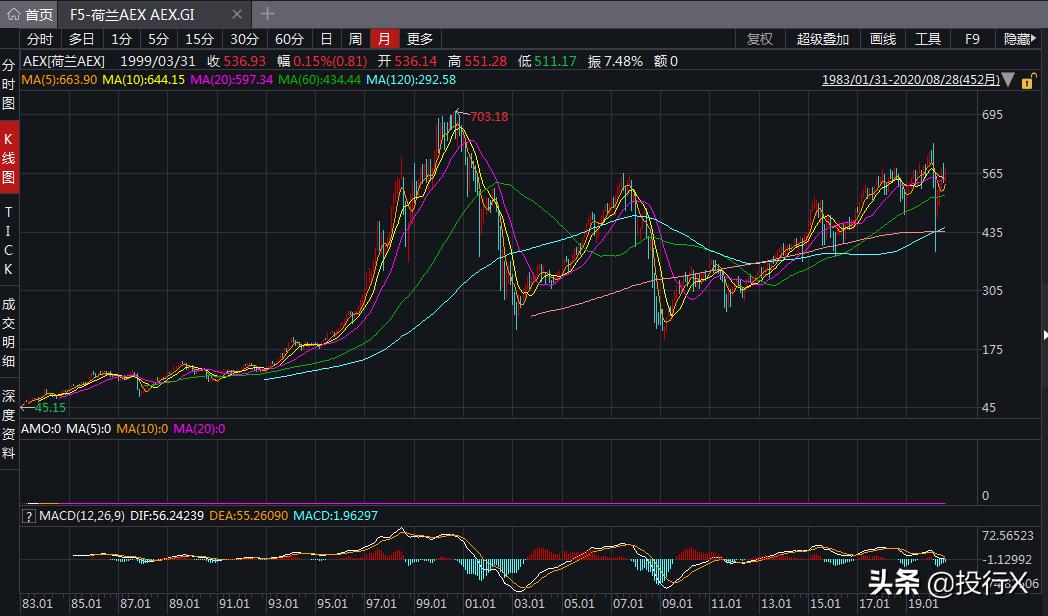The image size is (1048, 616).
Task: Add a new tab with plus icon
Action: pyautogui.click(x=267, y=13)
